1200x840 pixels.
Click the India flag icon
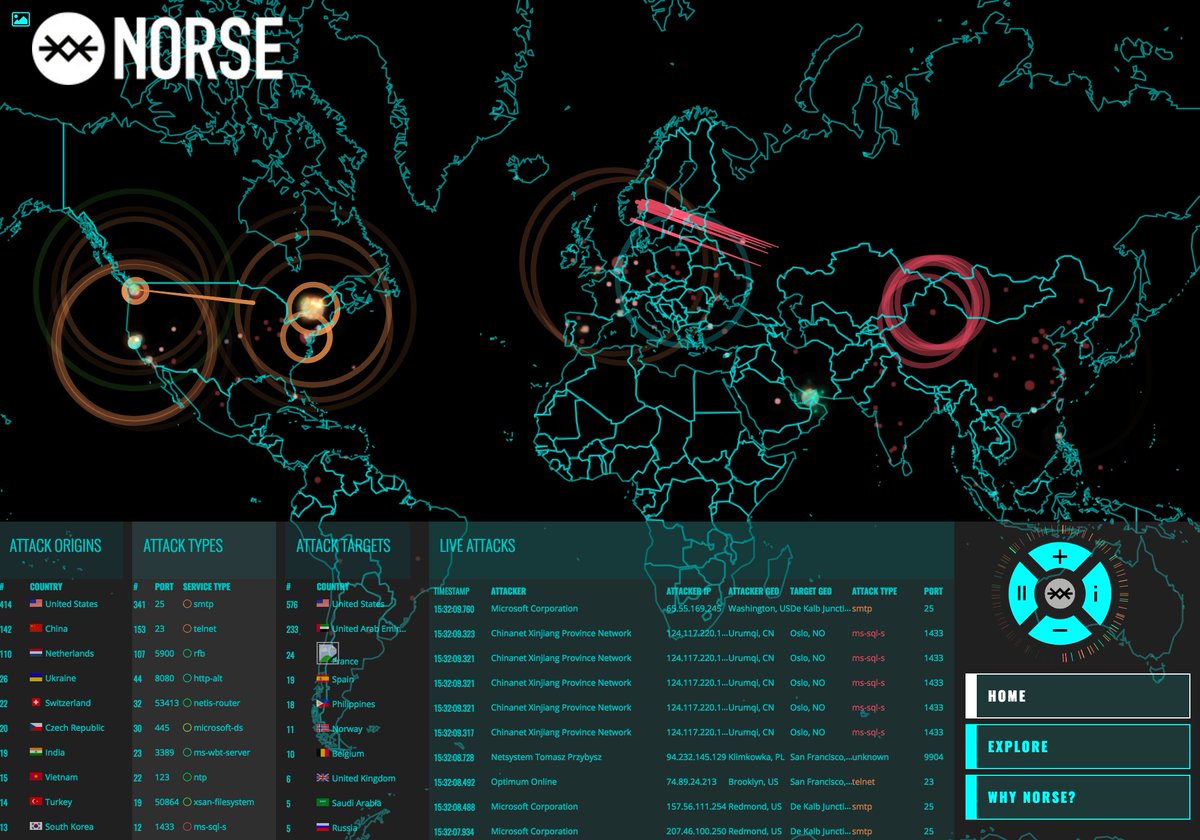36,752
